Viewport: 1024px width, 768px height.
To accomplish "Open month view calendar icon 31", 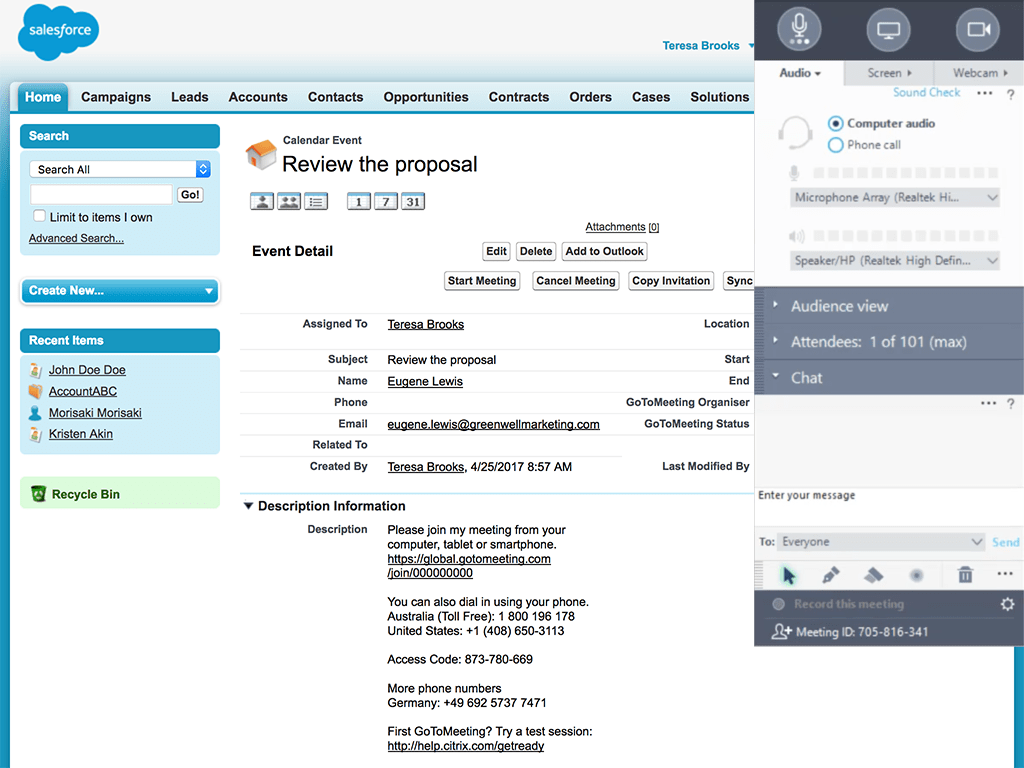I will click(413, 202).
